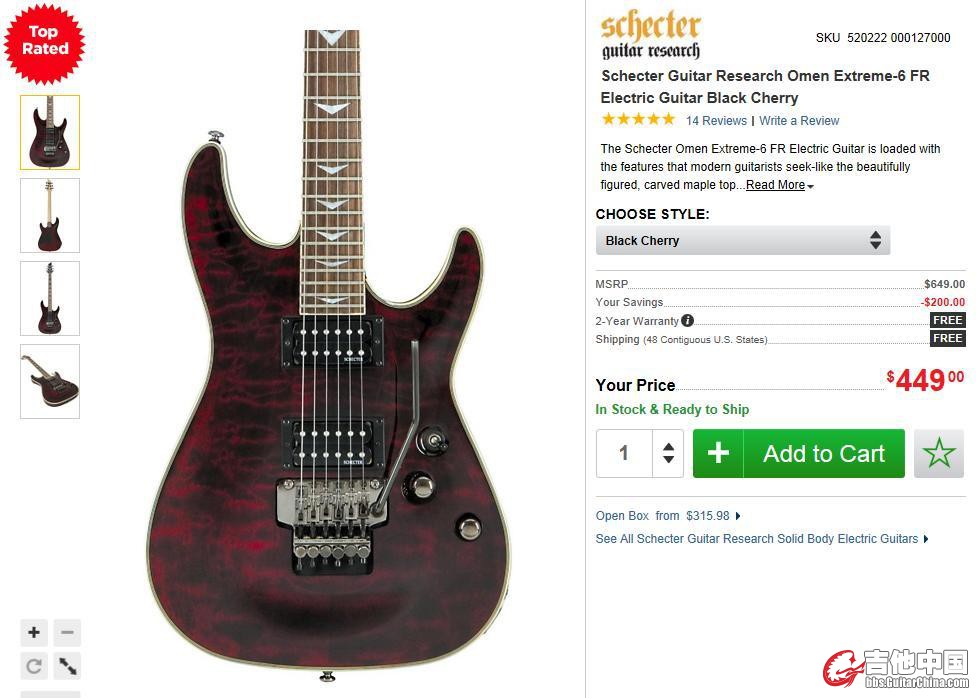Open the Black Cherry style dropdown

(743, 240)
